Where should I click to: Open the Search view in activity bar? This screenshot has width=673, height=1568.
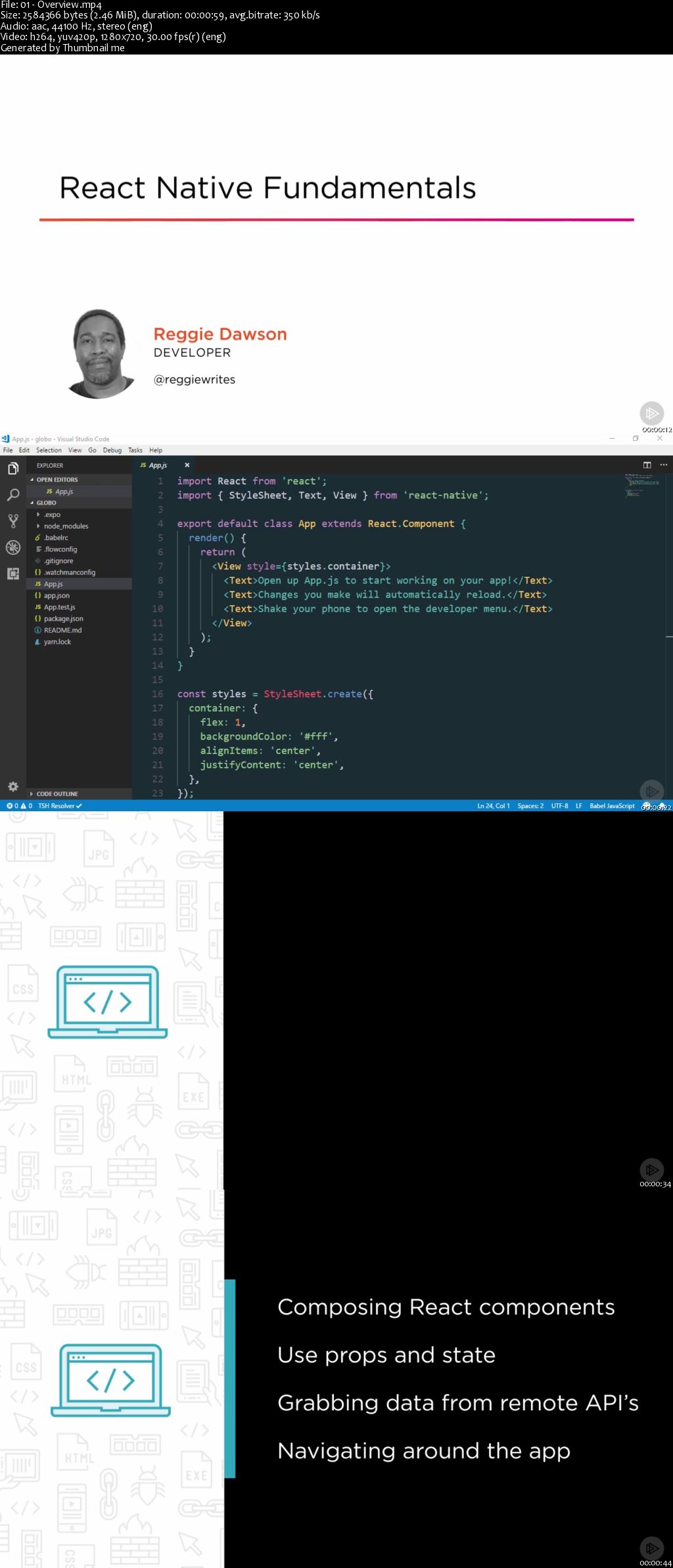12,495
